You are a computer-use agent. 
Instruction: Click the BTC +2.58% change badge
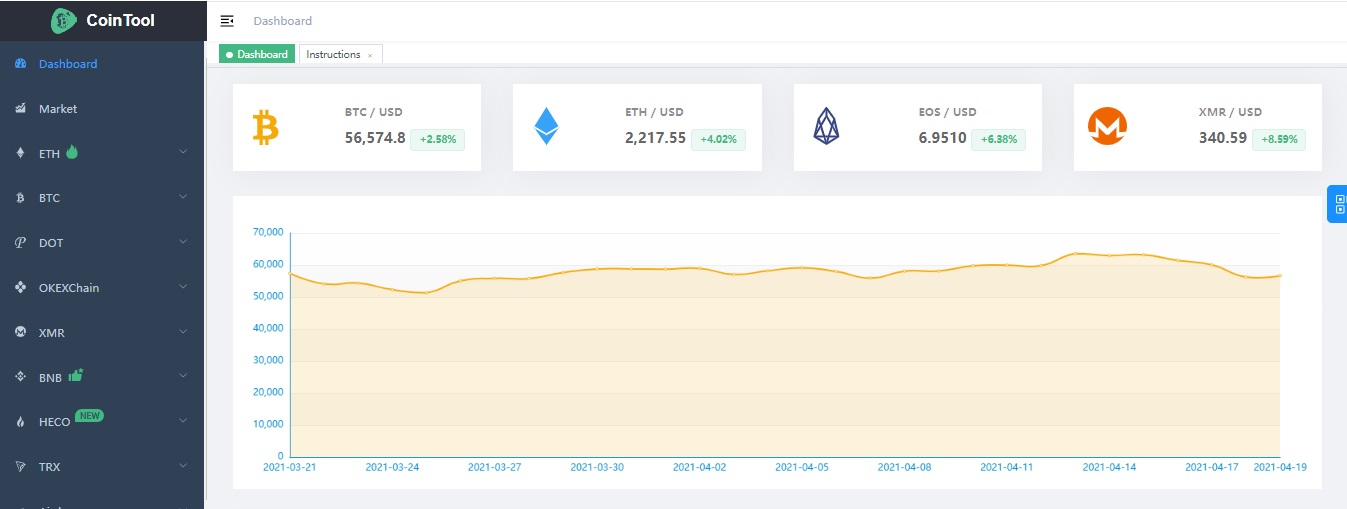tap(438, 139)
